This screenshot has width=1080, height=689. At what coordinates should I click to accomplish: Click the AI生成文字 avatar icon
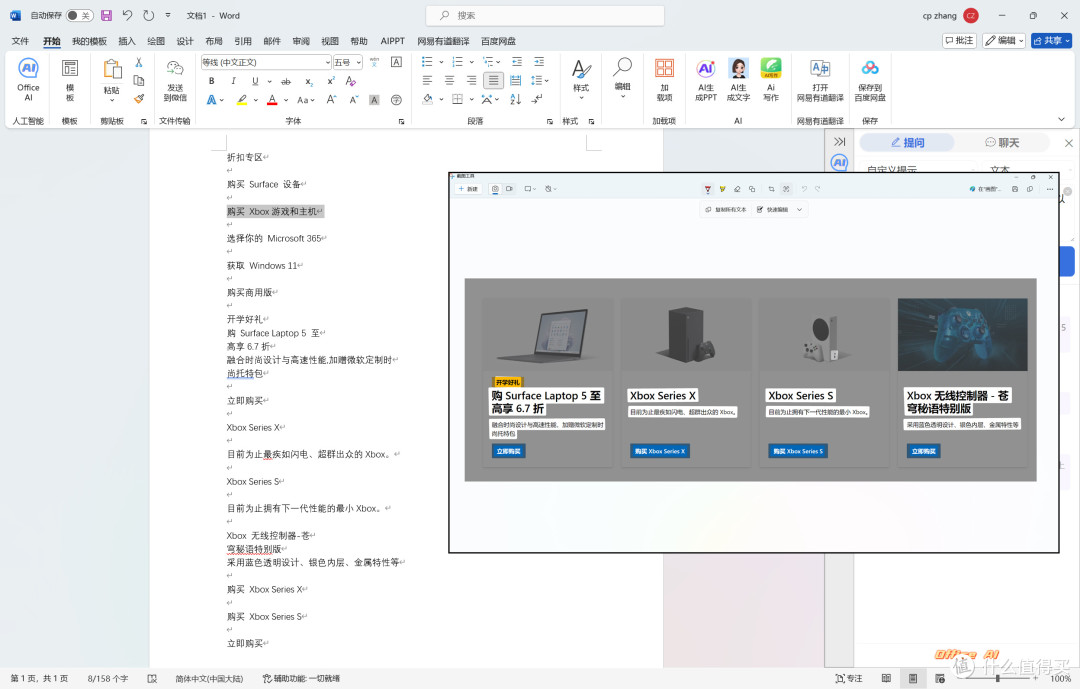click(x=738, y=79)
